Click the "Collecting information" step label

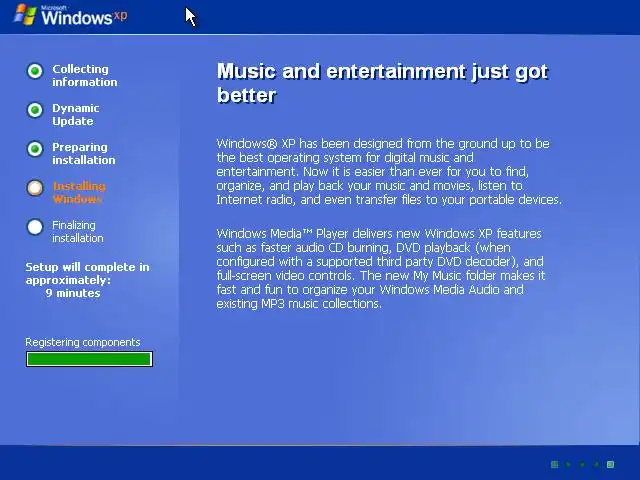pyautogui.click(x=84, y=76)
